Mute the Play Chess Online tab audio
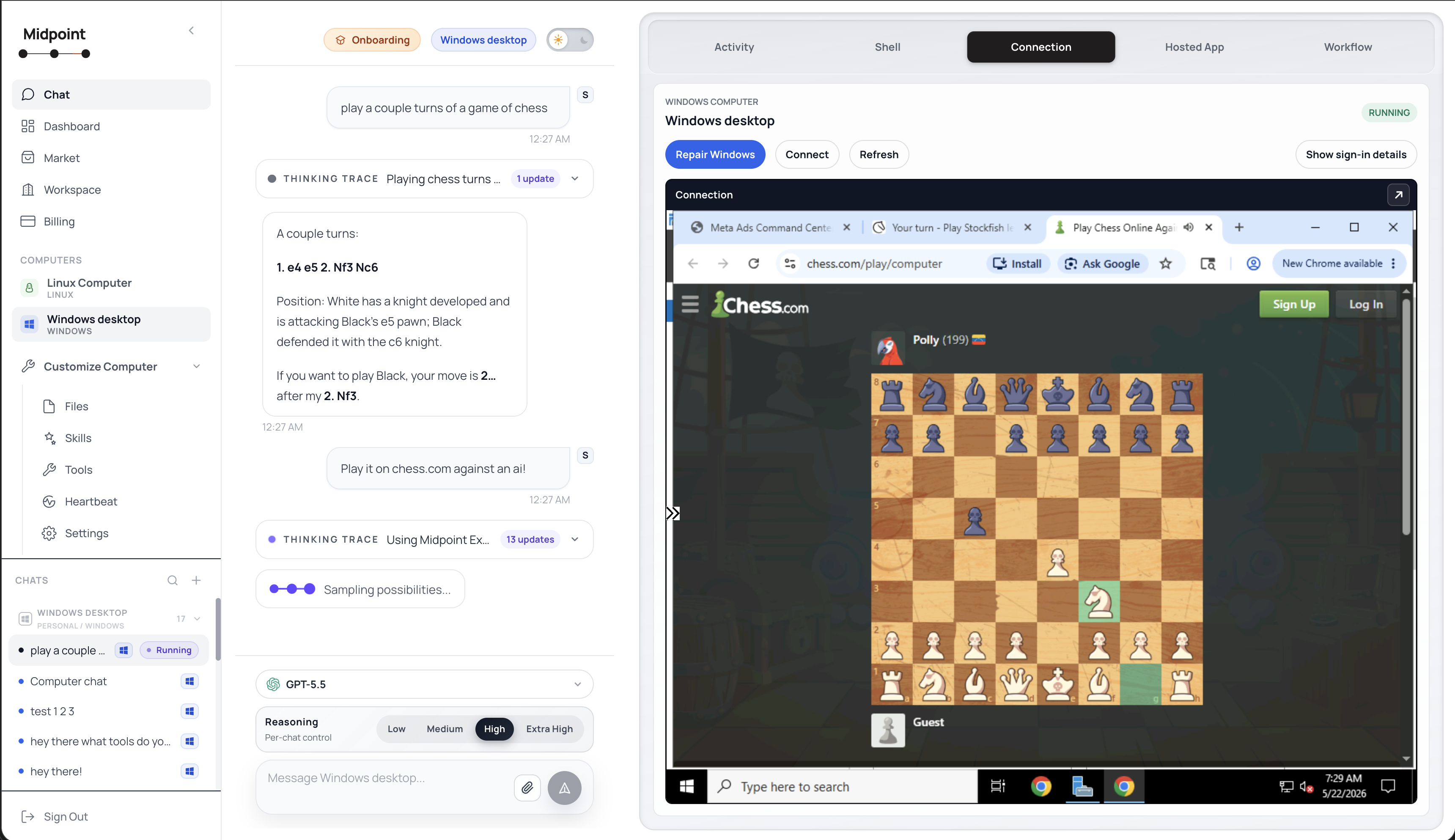 (x=1189, y=227)
